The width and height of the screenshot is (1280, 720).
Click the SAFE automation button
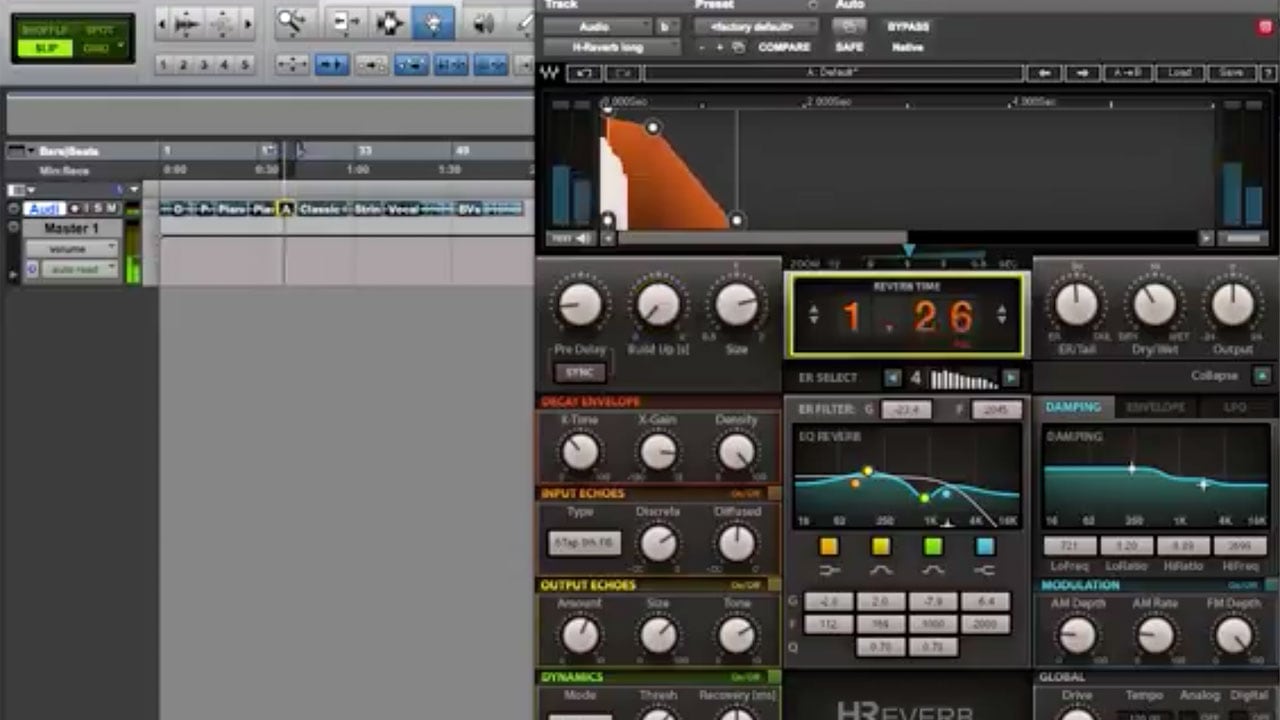(x=849, y=47)
